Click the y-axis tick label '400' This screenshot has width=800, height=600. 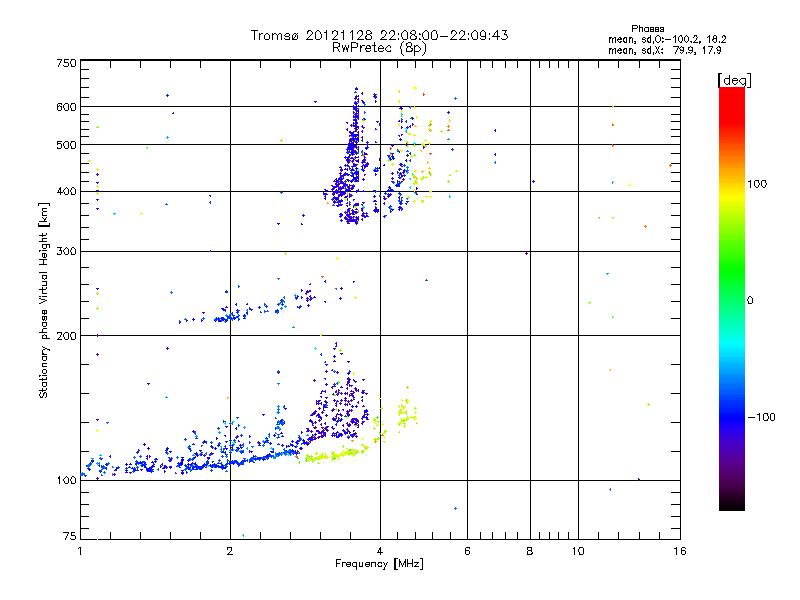coord(66,191)
